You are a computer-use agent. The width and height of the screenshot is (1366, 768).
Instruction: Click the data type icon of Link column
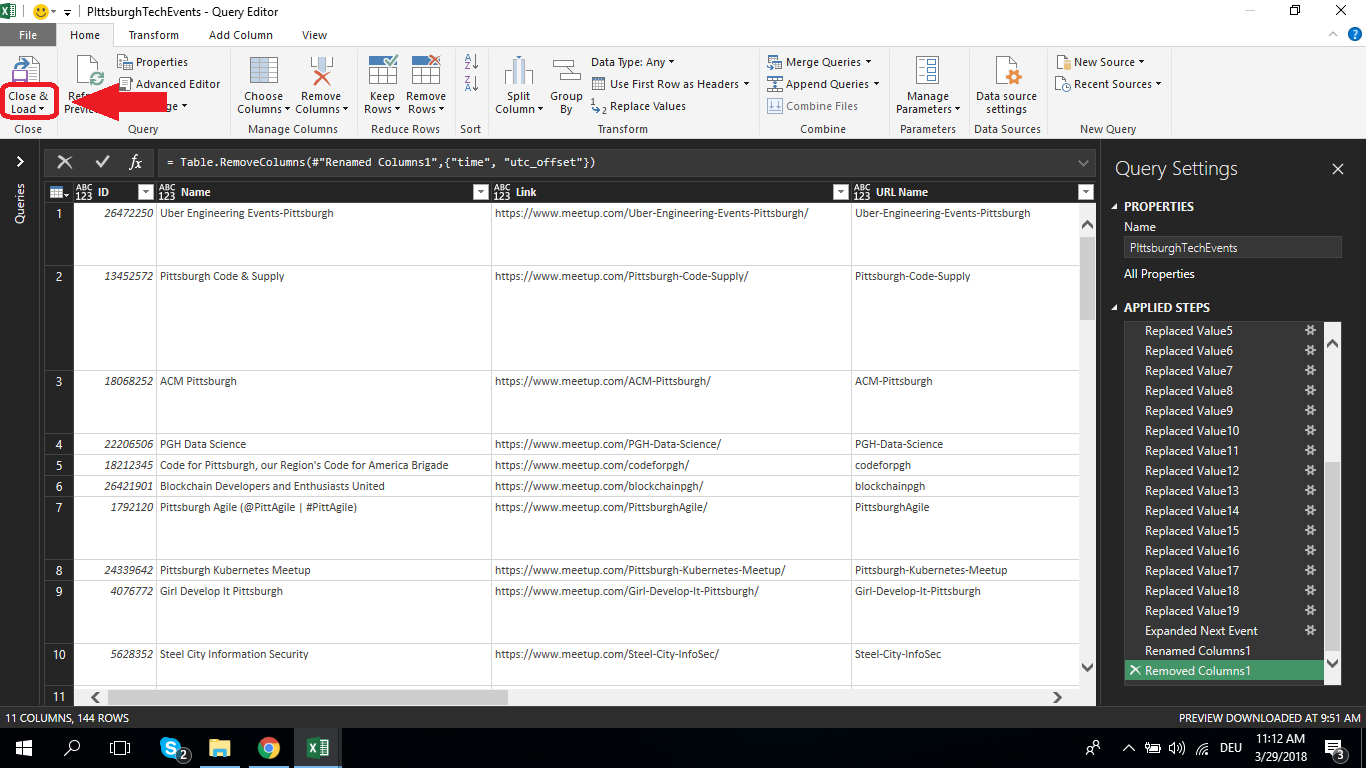pyautogui.click(x=502, y=192)
